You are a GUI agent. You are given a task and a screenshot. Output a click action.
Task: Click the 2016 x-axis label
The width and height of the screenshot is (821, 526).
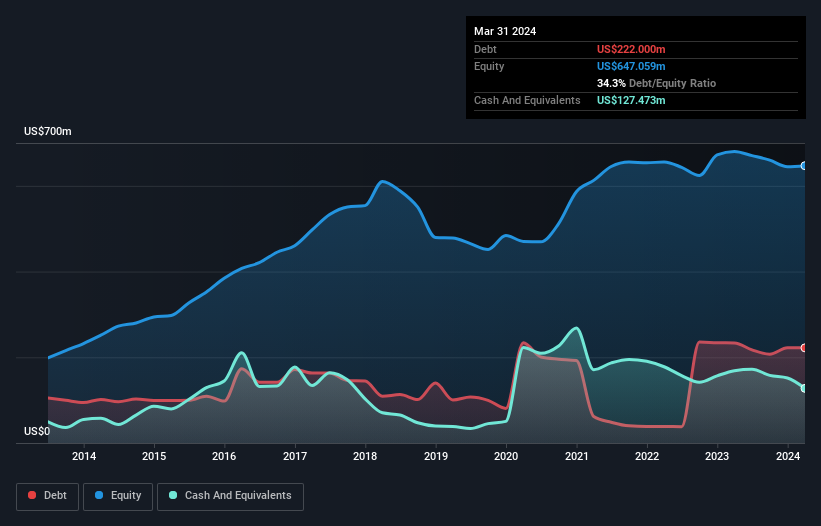click(x=224, y=456)
